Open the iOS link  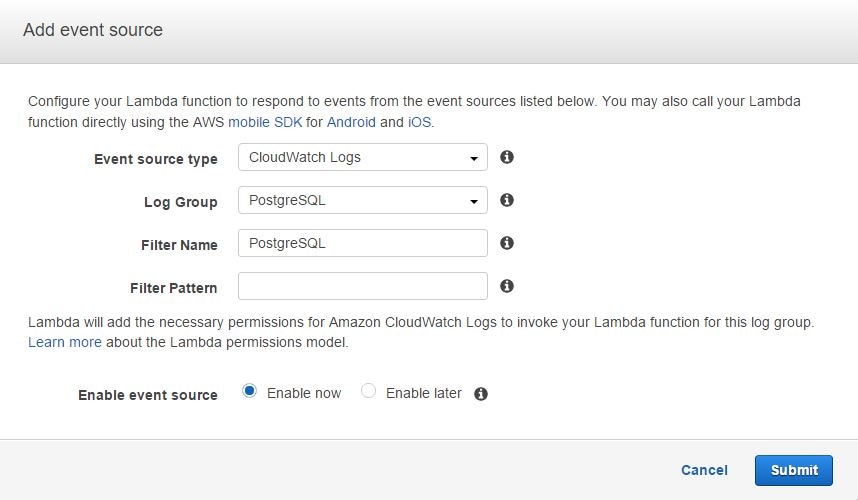coord(419,122)
